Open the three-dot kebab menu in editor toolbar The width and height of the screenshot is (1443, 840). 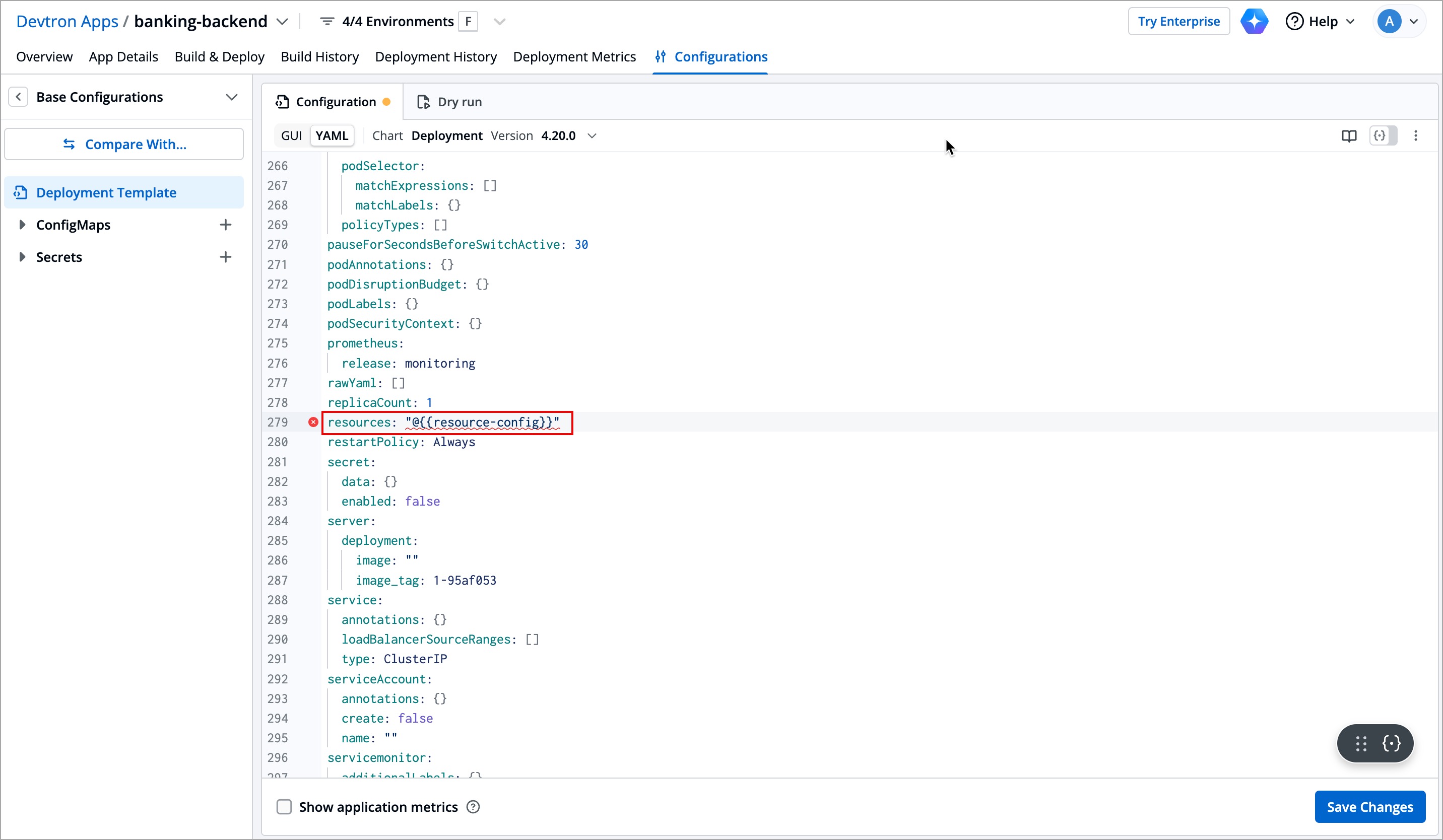[1415, 135]
